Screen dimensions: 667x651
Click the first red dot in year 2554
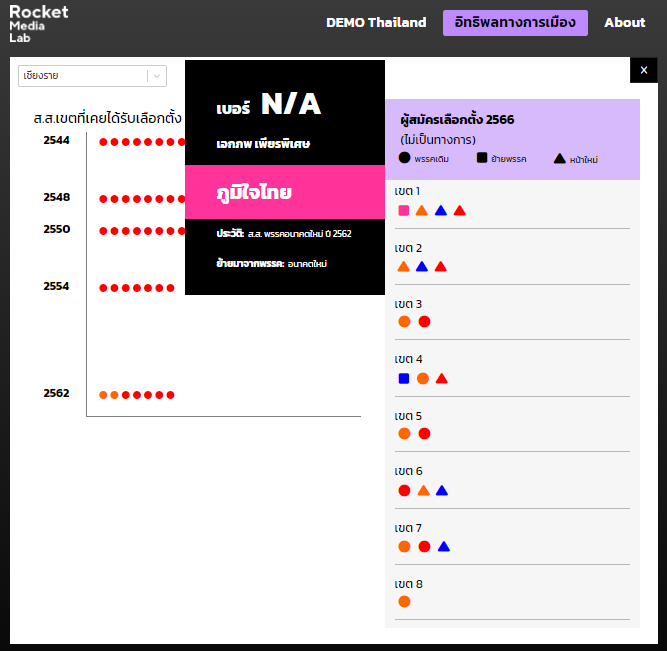[103, 288]
